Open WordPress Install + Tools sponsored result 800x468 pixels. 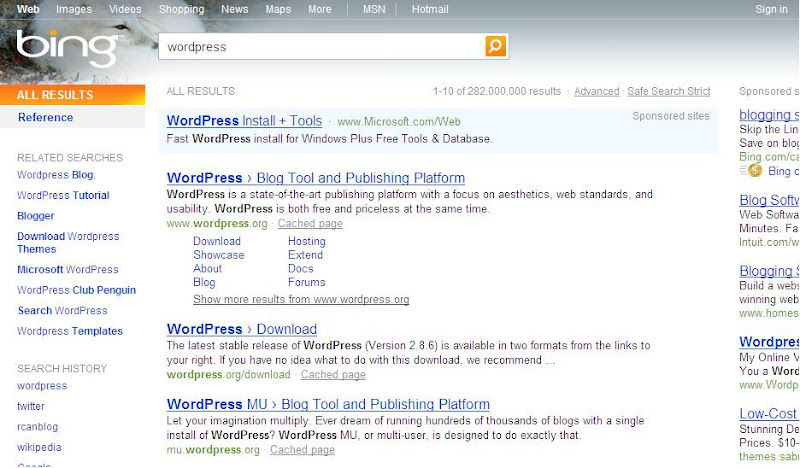[244, 121]
